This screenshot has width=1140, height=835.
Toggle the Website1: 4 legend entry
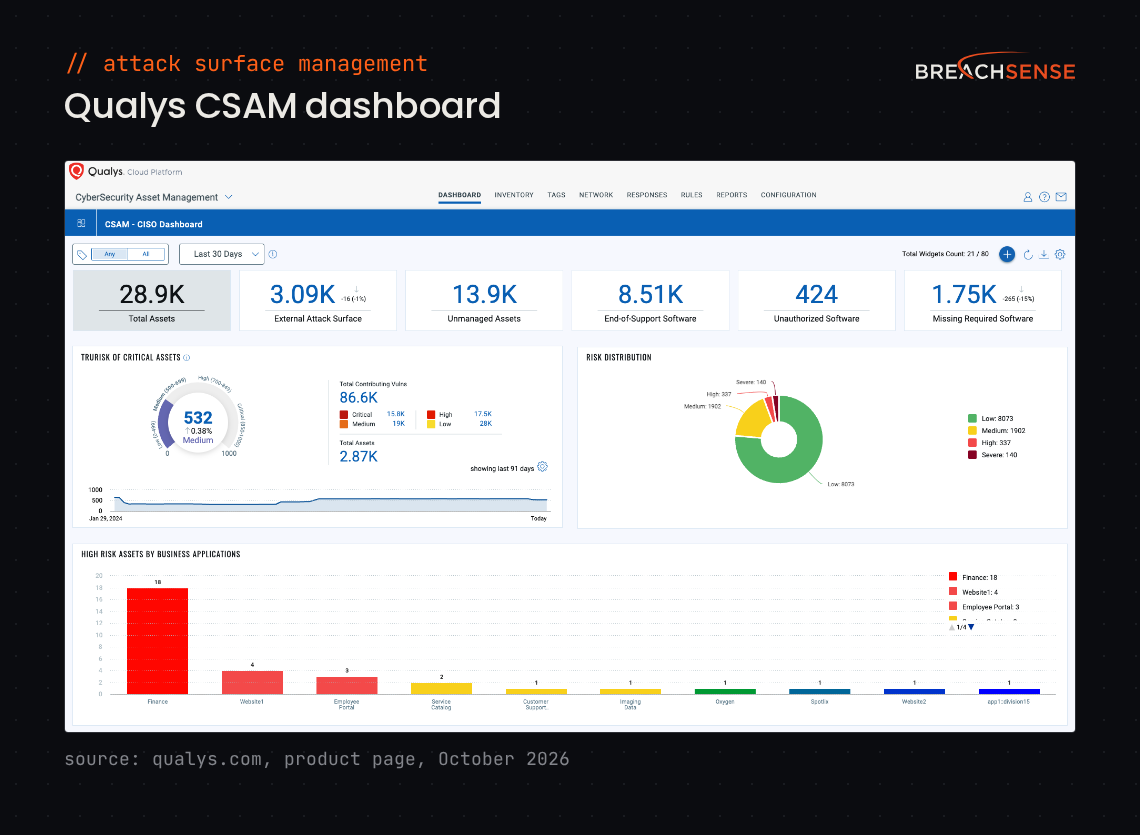[x=974, y=592]
